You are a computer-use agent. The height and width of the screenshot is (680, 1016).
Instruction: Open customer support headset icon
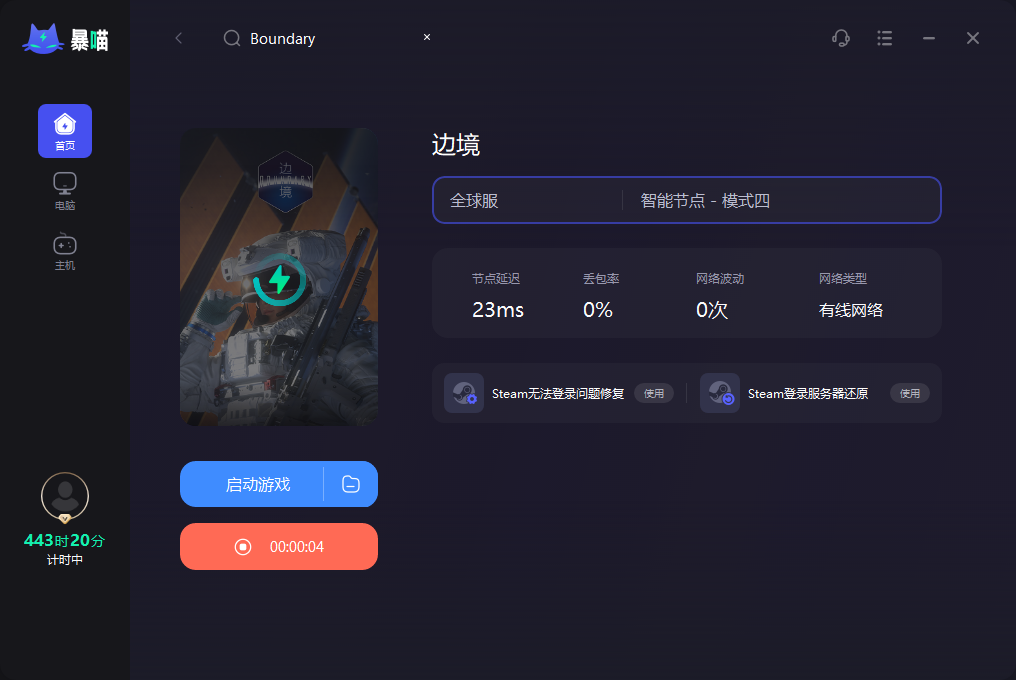point(841,38)
